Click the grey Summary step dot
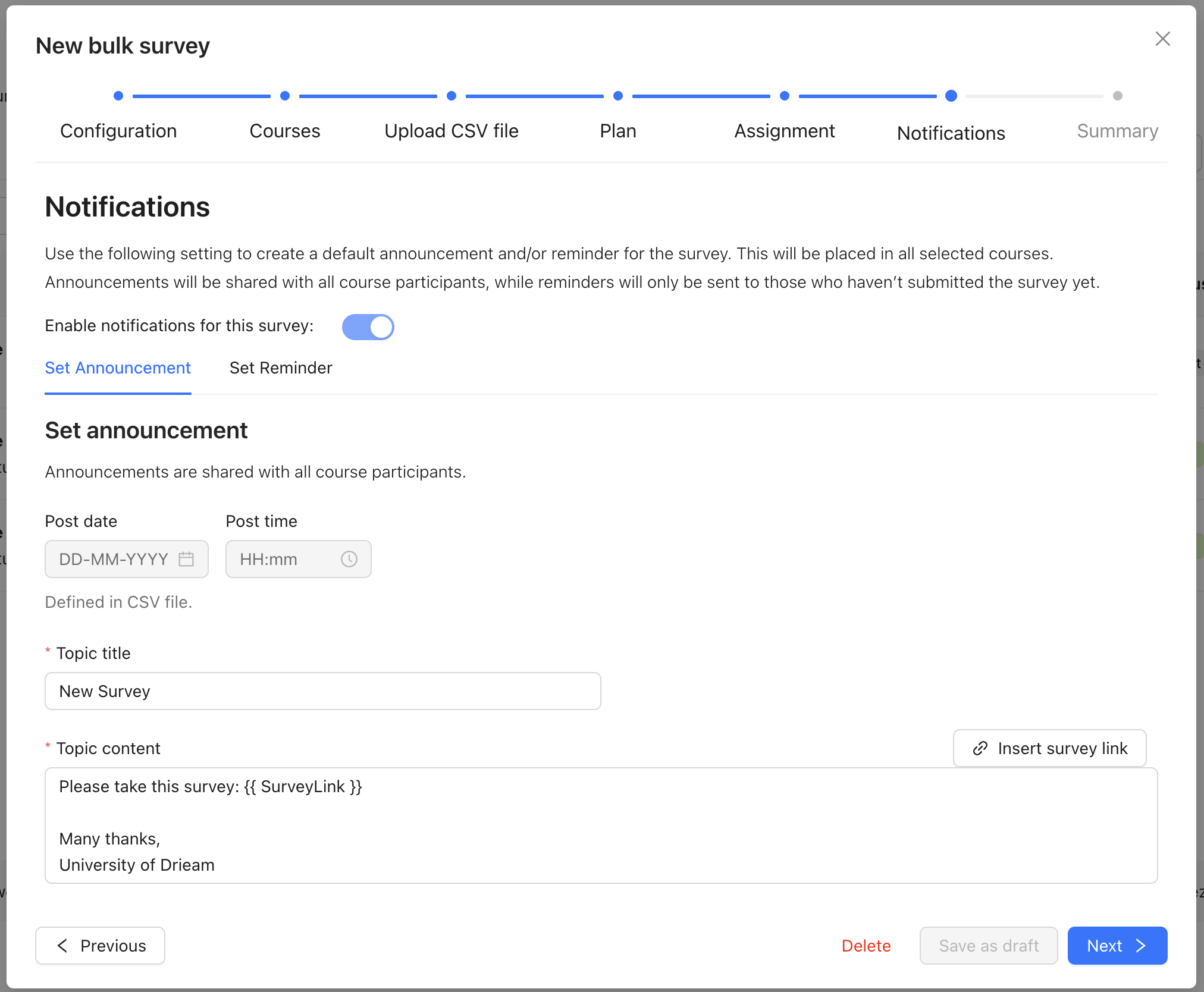The image size is (1204, 992). tap(1118, 96)
